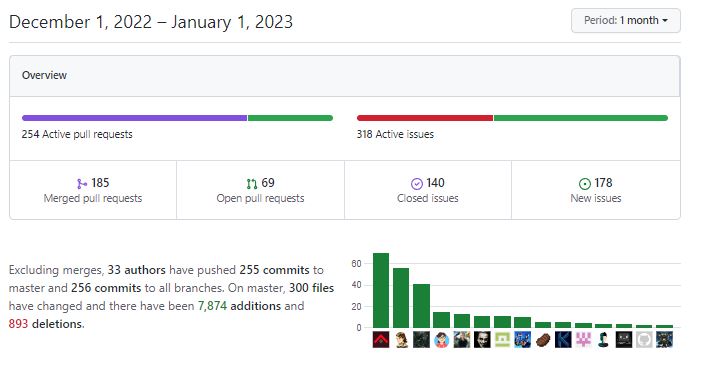Click the closed issues checkmark icon
The image size is (701, 365).
[417, 184]
